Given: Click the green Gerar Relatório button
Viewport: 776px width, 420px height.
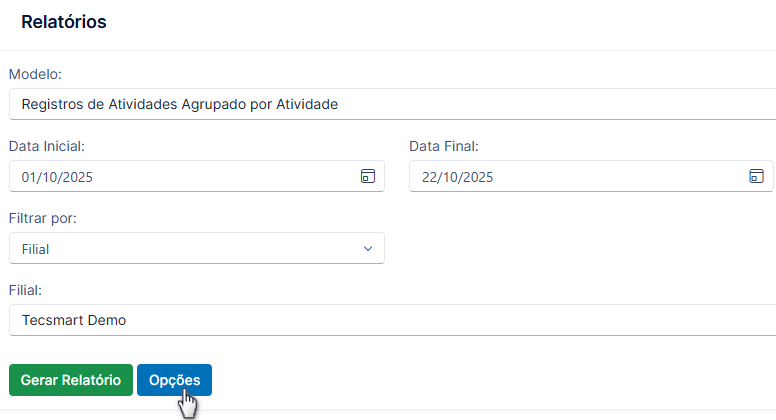Looking at the screenshot, I should click(71, 380).
